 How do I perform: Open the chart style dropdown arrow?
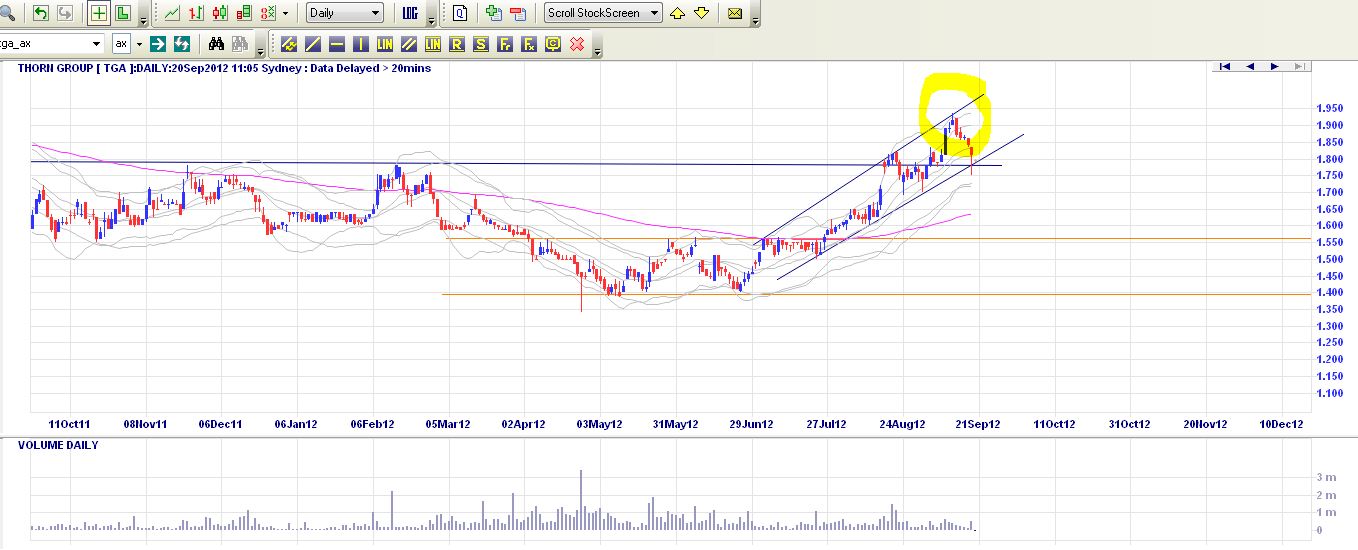click(x=285, y=13)
